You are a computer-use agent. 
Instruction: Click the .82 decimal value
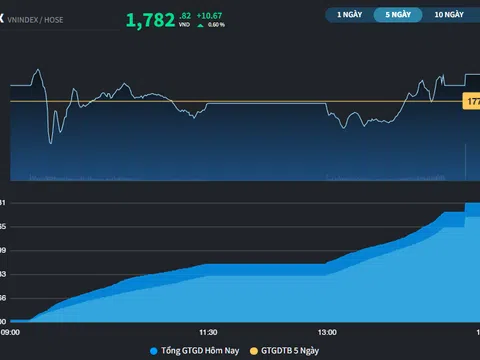[x=185, y=16]
